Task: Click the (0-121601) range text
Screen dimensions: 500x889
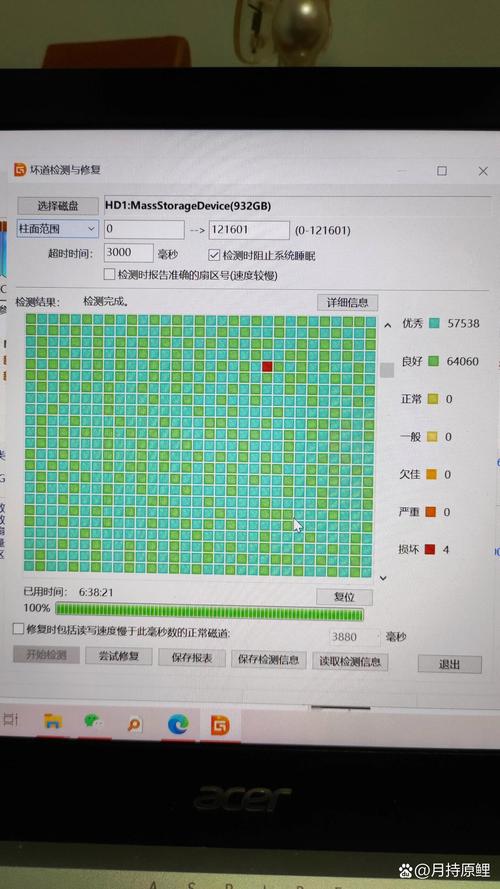Action: [322, 231]
